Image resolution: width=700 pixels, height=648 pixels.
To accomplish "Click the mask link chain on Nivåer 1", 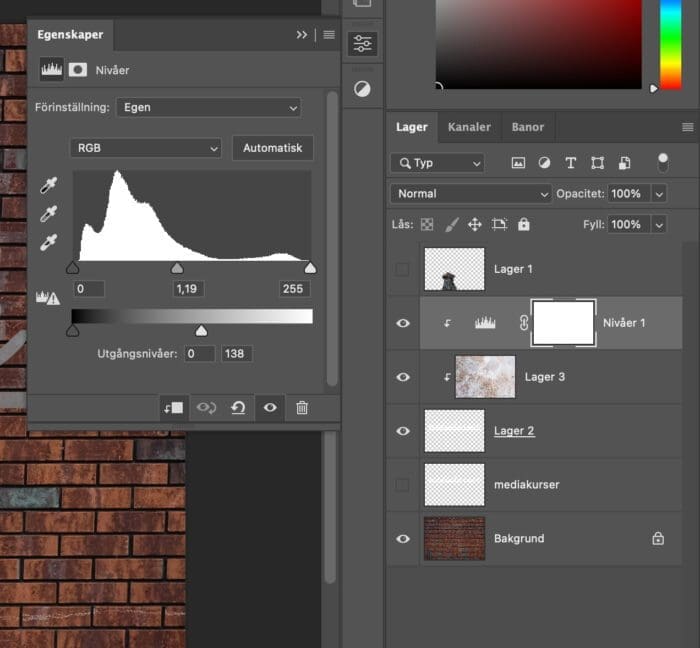I will coord(524,323).
